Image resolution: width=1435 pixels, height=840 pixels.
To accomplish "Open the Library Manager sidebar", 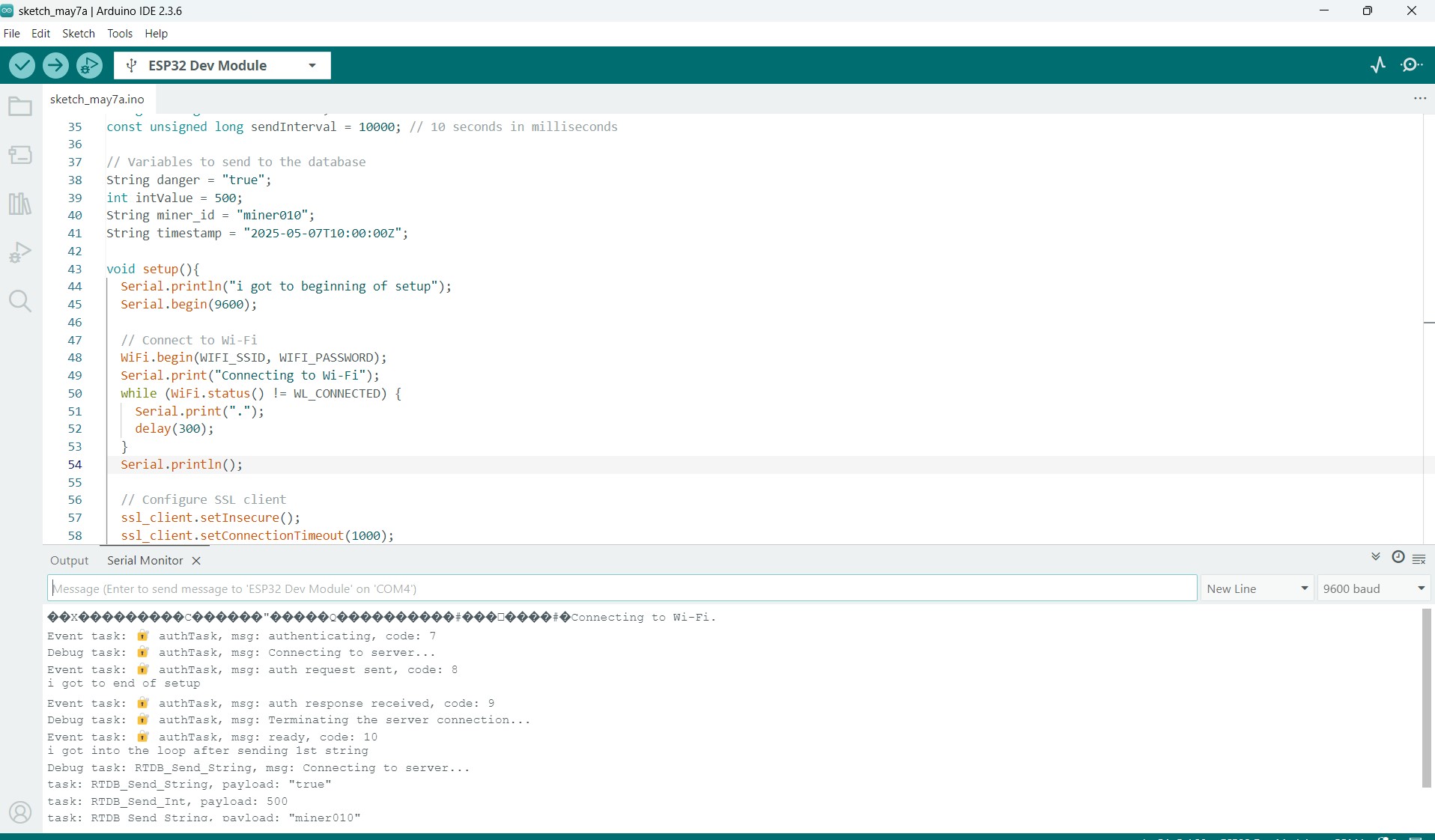I will coord(20,204).
